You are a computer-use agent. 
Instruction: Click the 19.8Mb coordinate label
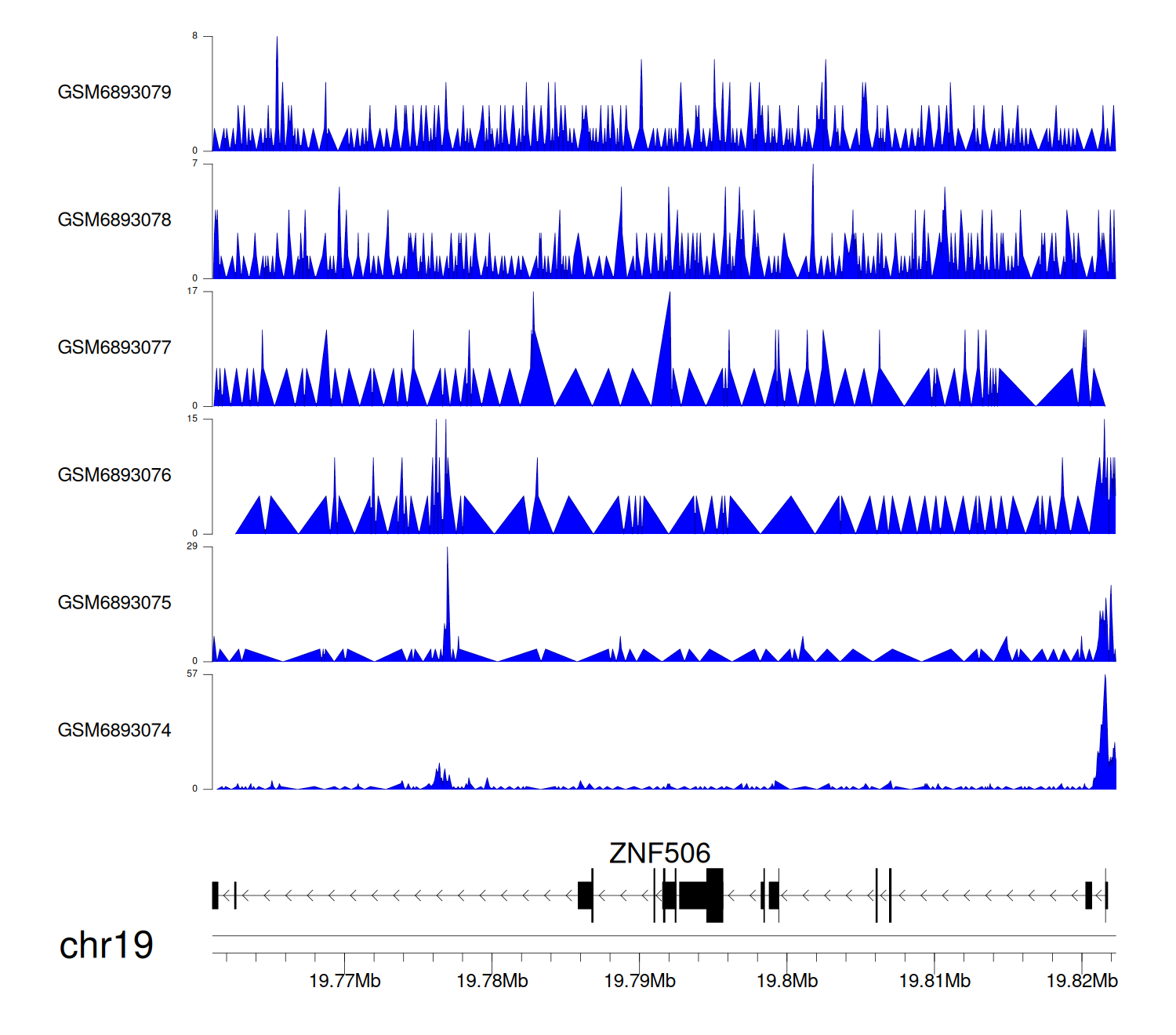pos(786,981)
